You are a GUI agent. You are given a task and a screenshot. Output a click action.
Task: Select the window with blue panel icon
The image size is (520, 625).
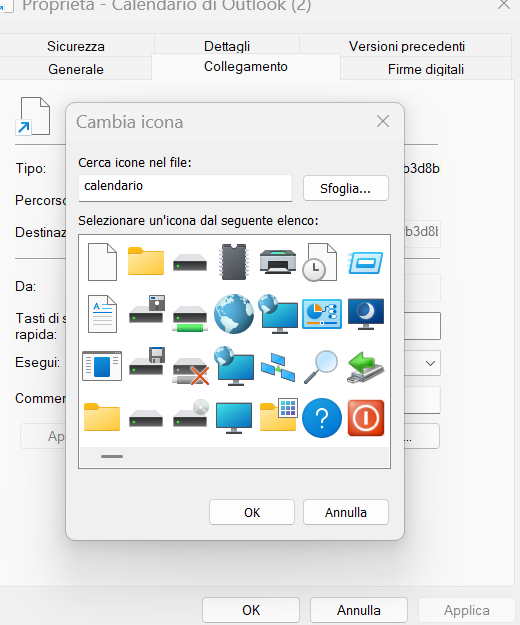(102, 366)
